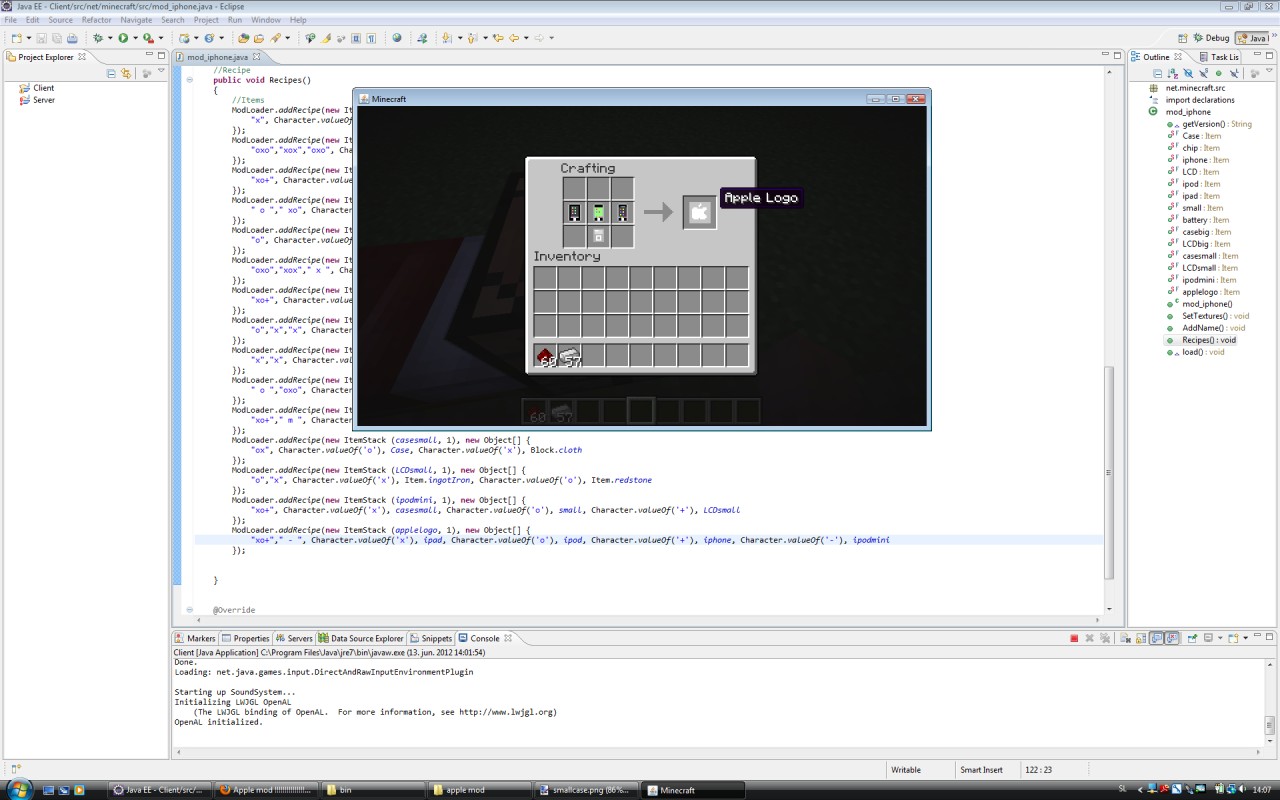Collapse All in Outline toolbar
The width and height of the screenshot is (1280, 800).
(1157, 73)
